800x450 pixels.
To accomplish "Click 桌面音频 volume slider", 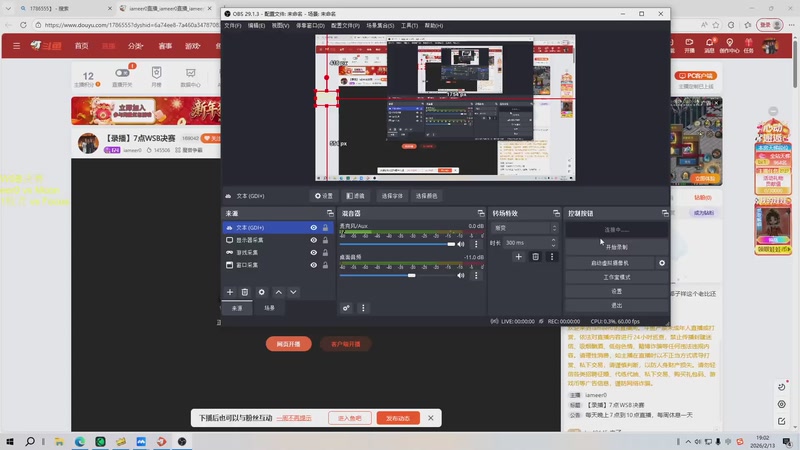I will pos(397,276).
